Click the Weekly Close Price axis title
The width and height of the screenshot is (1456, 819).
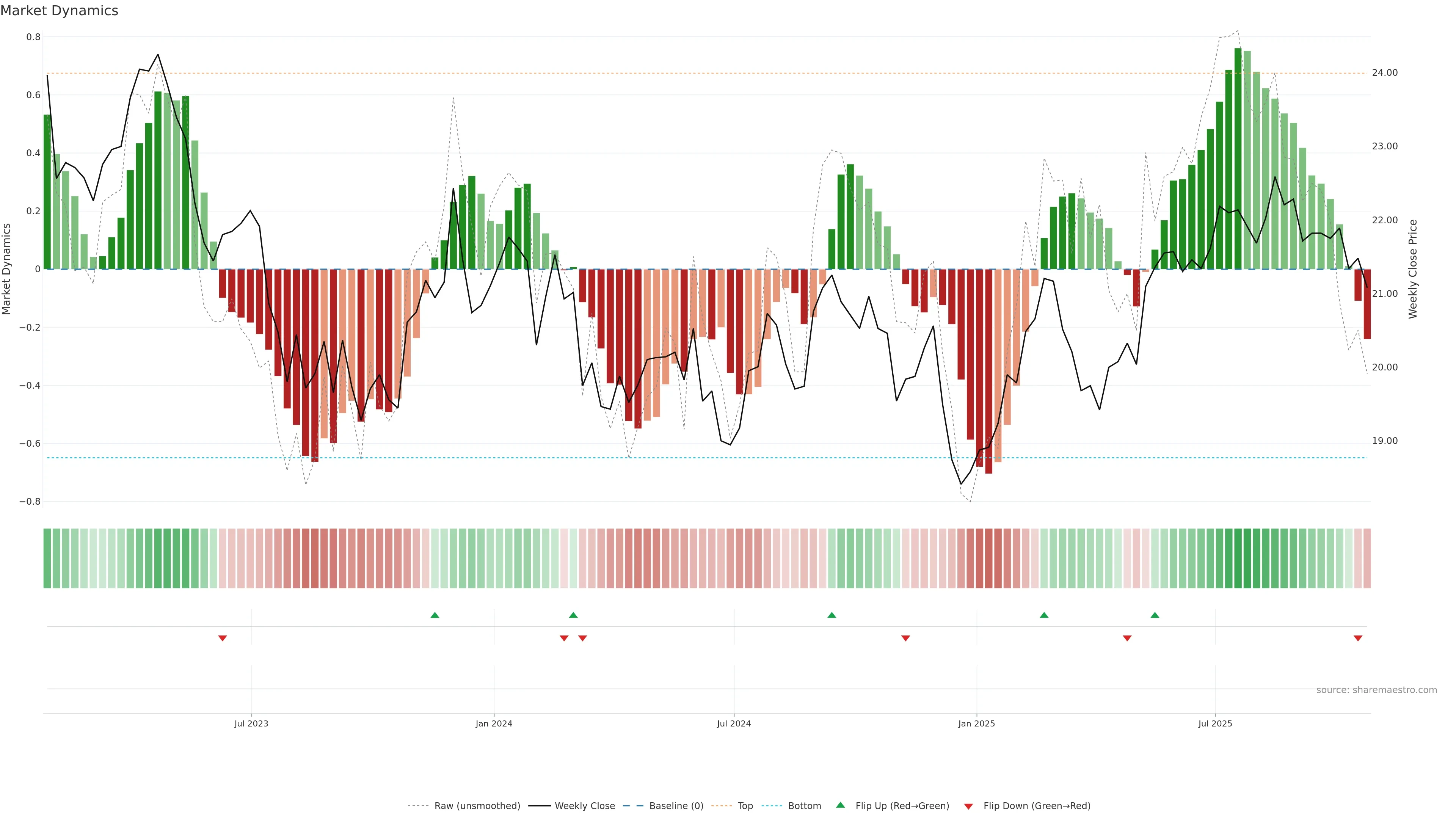[x=1412, y=269]
